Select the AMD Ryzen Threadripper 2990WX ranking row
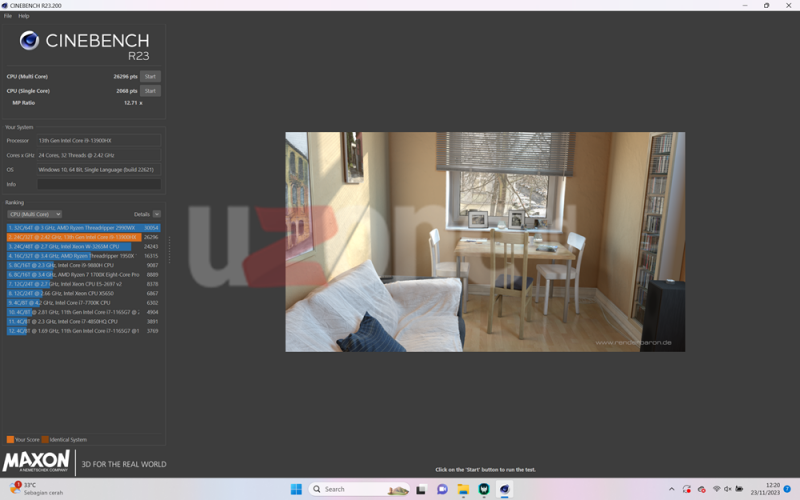Viewport: 800px width, 500px height. [x=83, y=228]
